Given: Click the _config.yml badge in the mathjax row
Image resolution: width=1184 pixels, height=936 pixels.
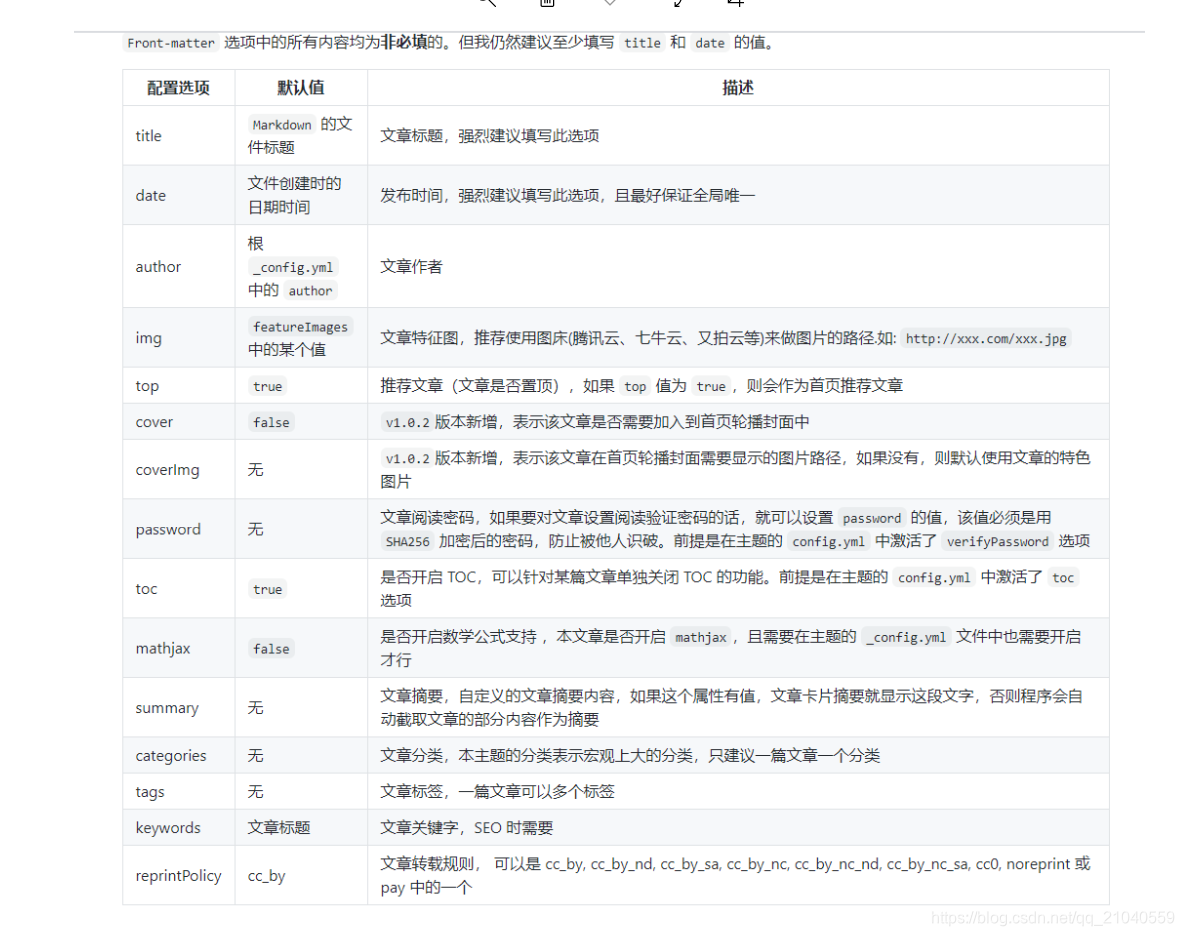Looking at the screenshot, I should [x=906, y=637].
